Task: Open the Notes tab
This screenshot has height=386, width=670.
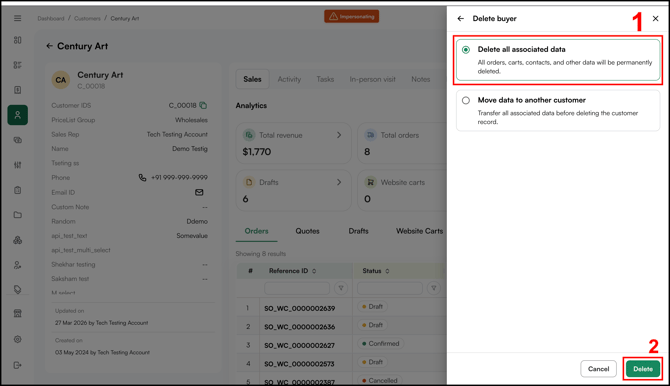Action: coord(420,79)
